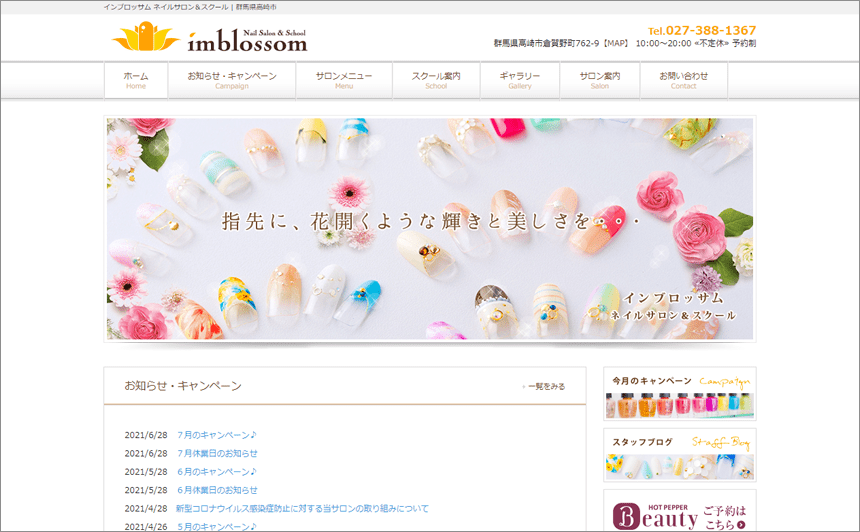This screenshot has width=860, height=532.
Task: Click the 【MAP】 link in header
Action: click(615, 43)
